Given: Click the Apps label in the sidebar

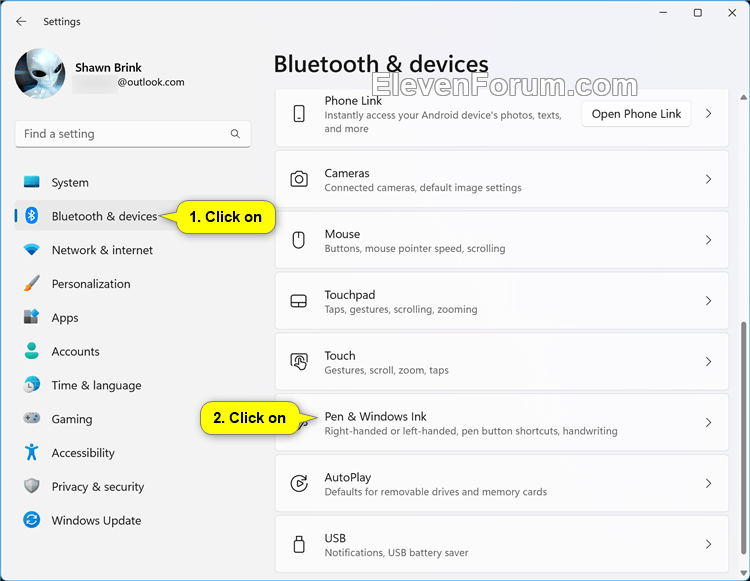Looking at the screenshot, I should (65, 318).
